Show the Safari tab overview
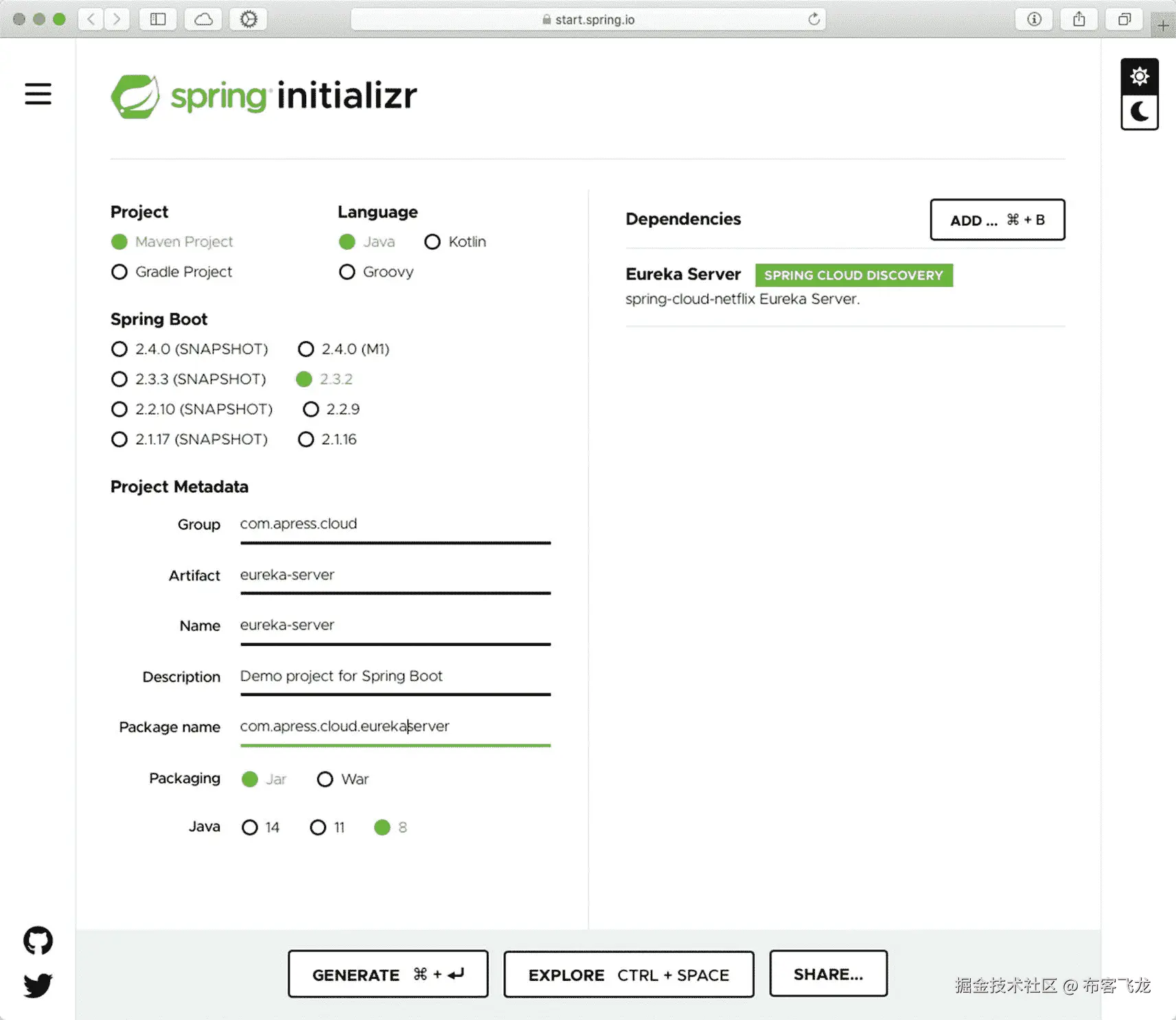The height and width of the screenshot is (1020, 1176). pos(1125,19)
